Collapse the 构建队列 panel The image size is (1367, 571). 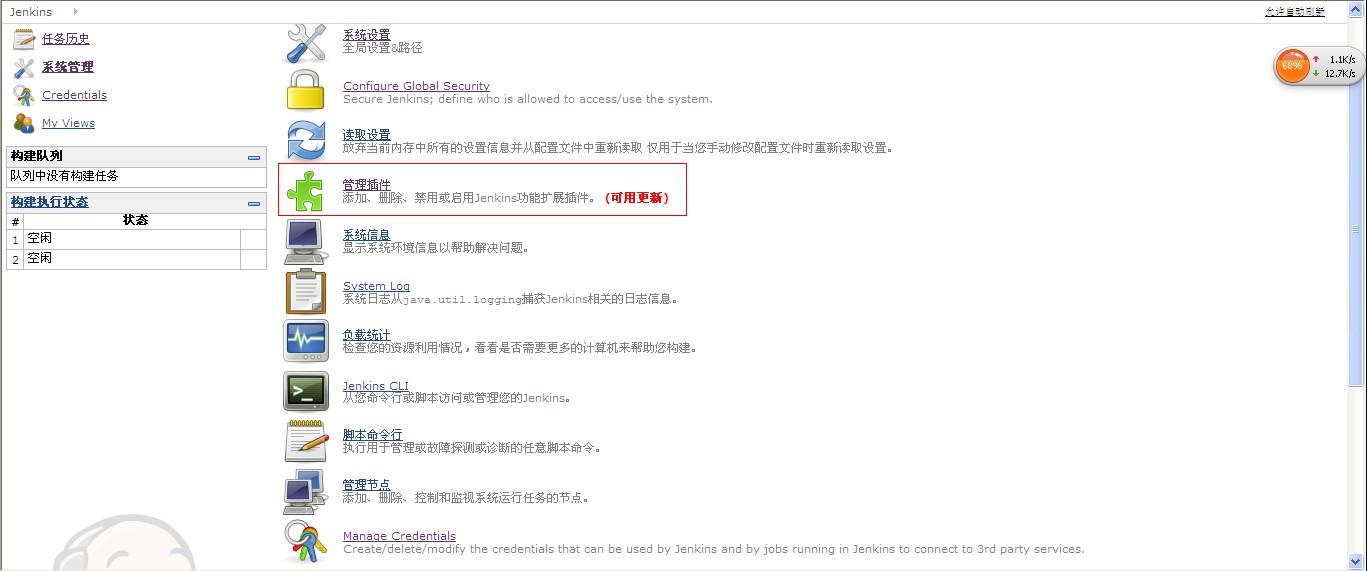click(x=254, y=157)
